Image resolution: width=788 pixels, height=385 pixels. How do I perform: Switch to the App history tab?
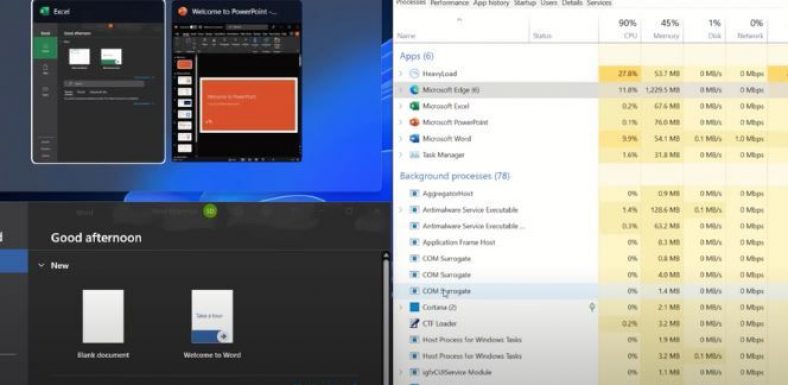click(491, 3)
